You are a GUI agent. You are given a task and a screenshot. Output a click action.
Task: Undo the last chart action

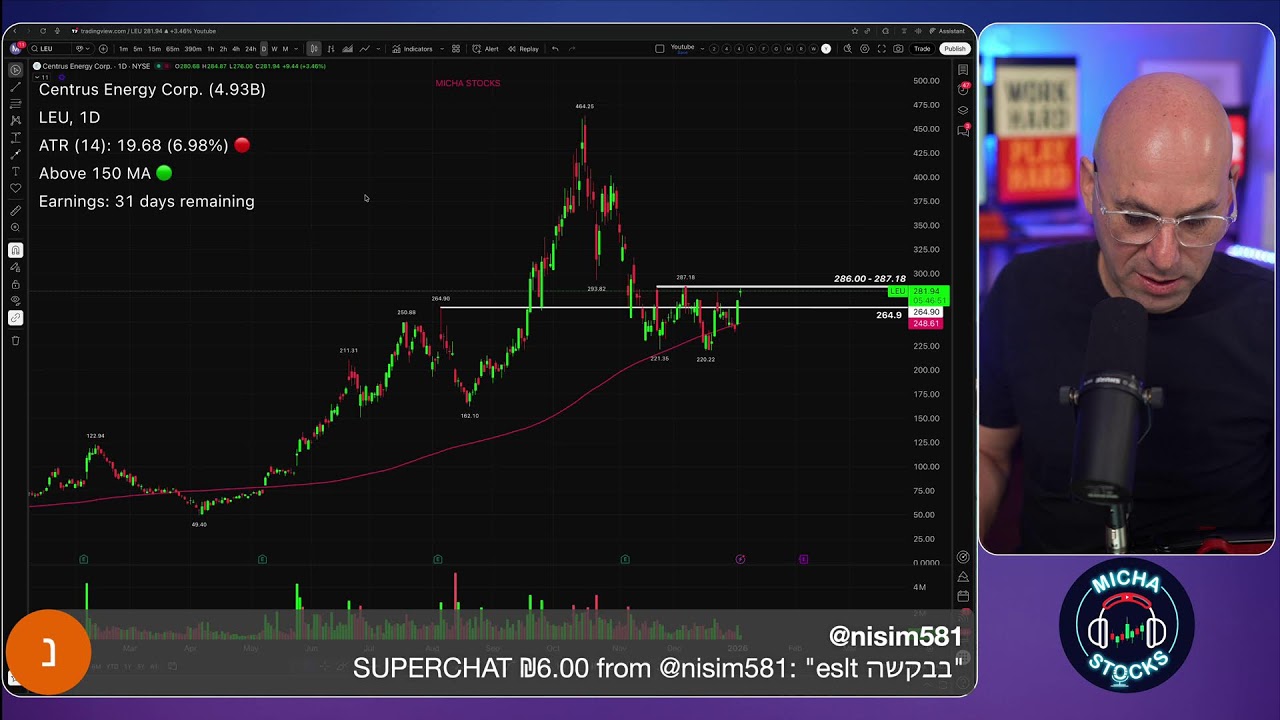coord(555,48)
